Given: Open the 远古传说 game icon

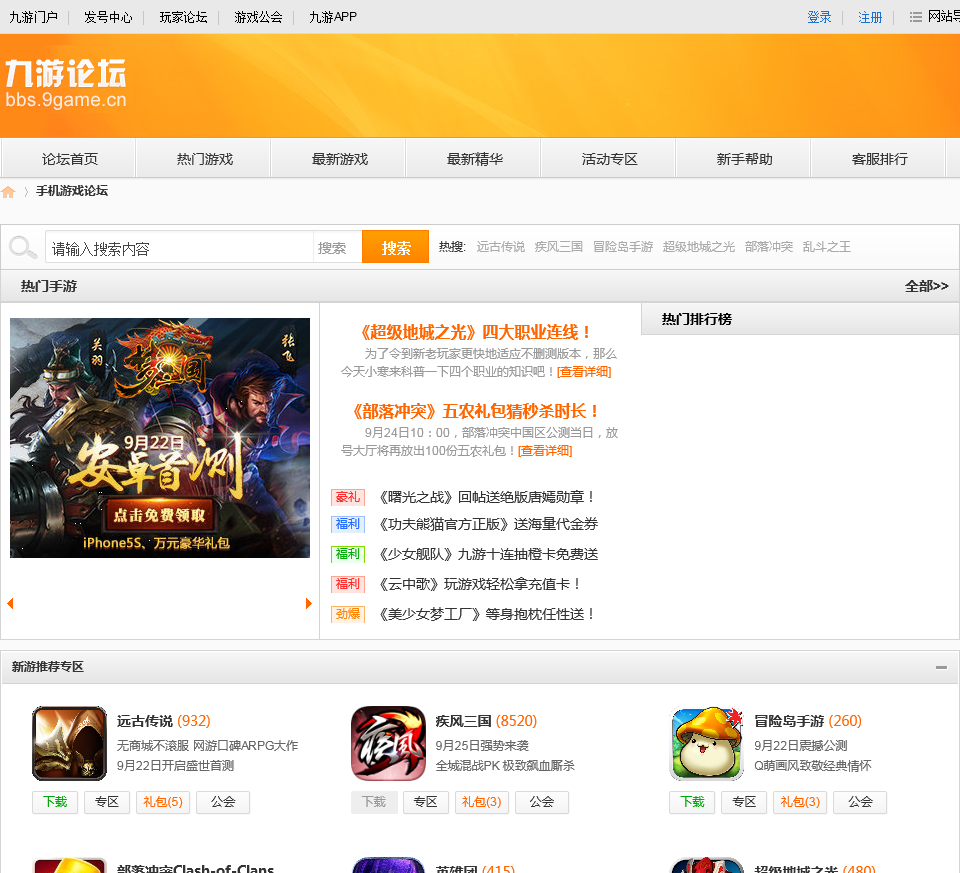Looking at the screenshot, I should [69, 743].
